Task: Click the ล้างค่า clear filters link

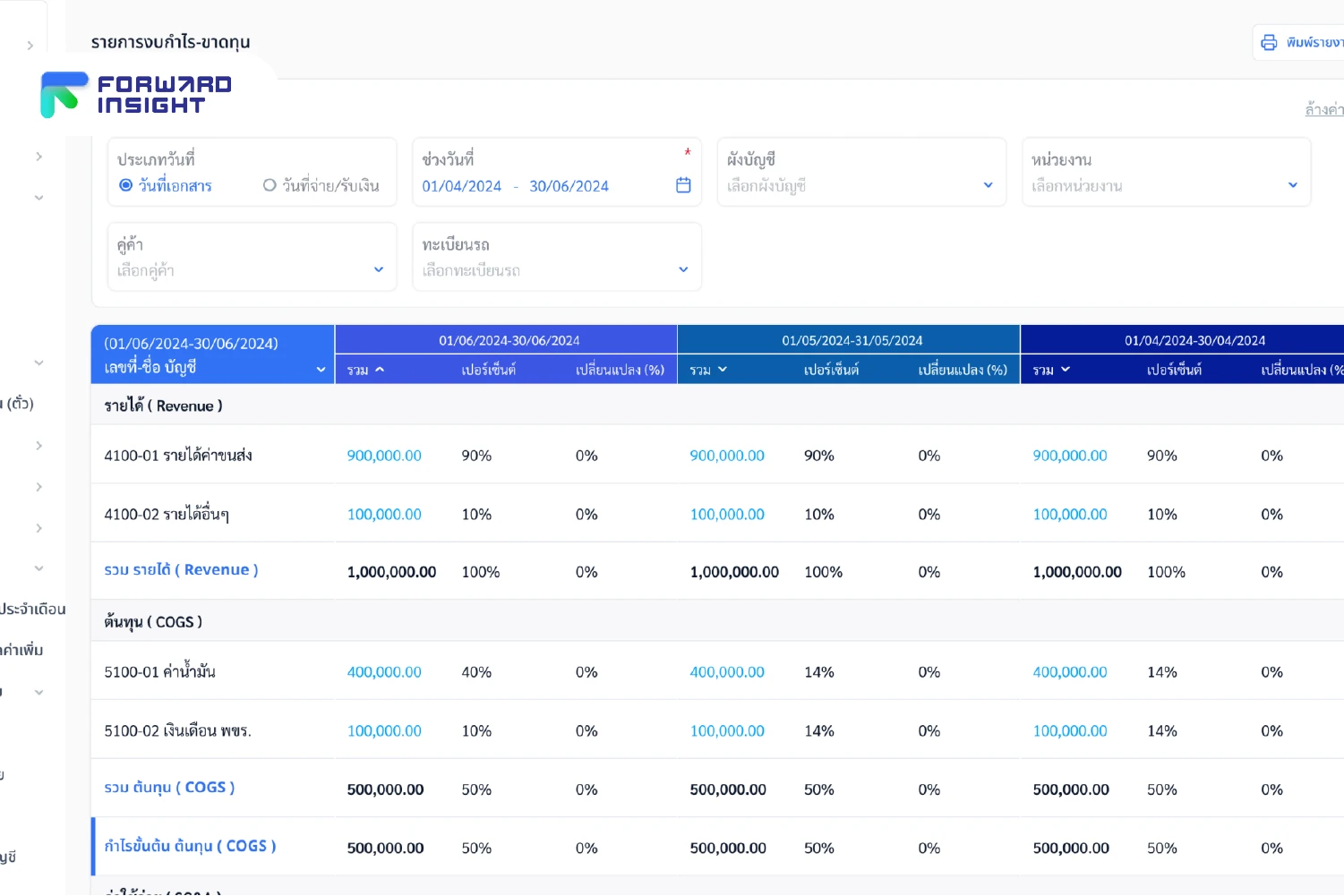Action: point(1323,109)
